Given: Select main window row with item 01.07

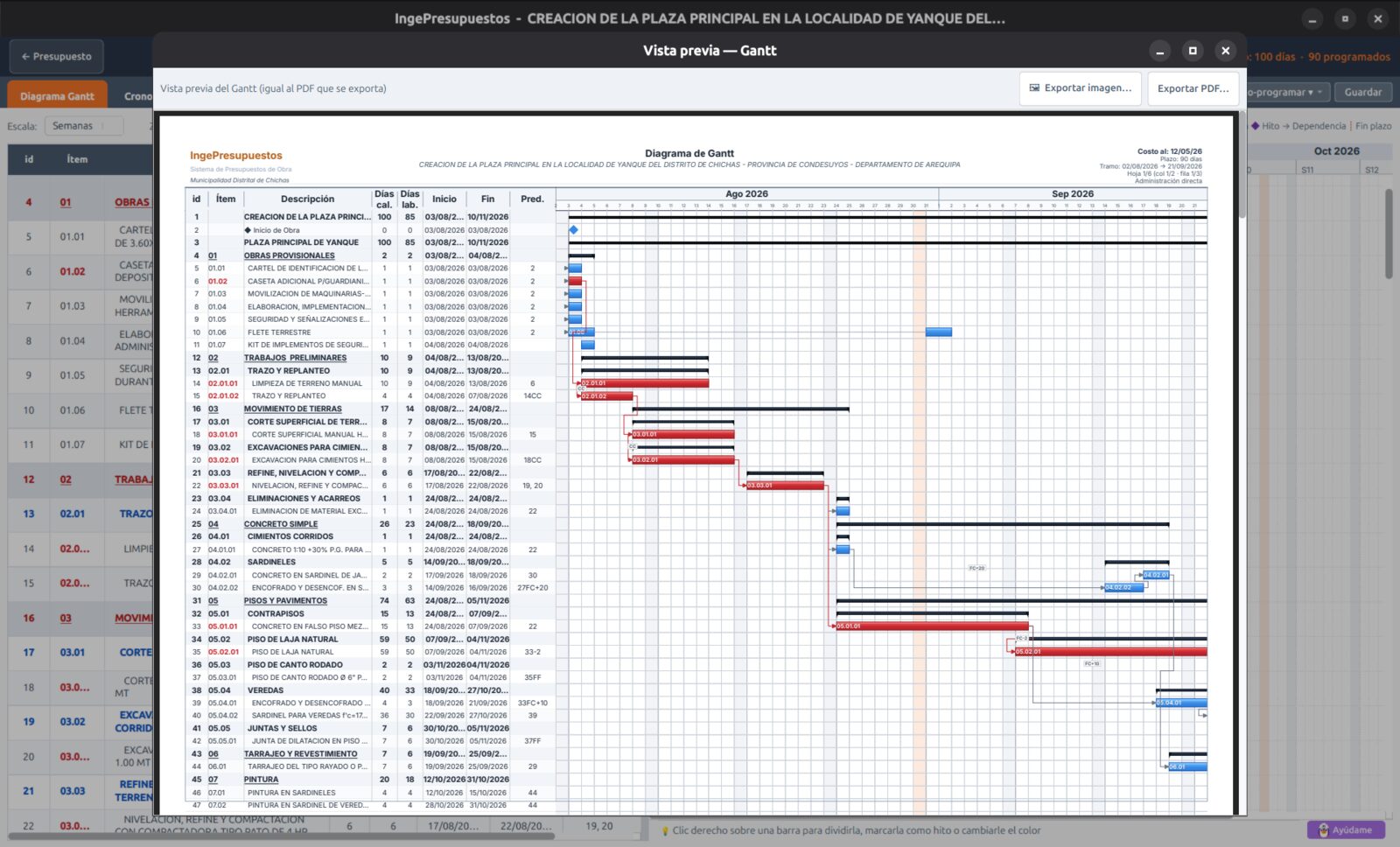Looking at the screenshot, I should (80, 444).
